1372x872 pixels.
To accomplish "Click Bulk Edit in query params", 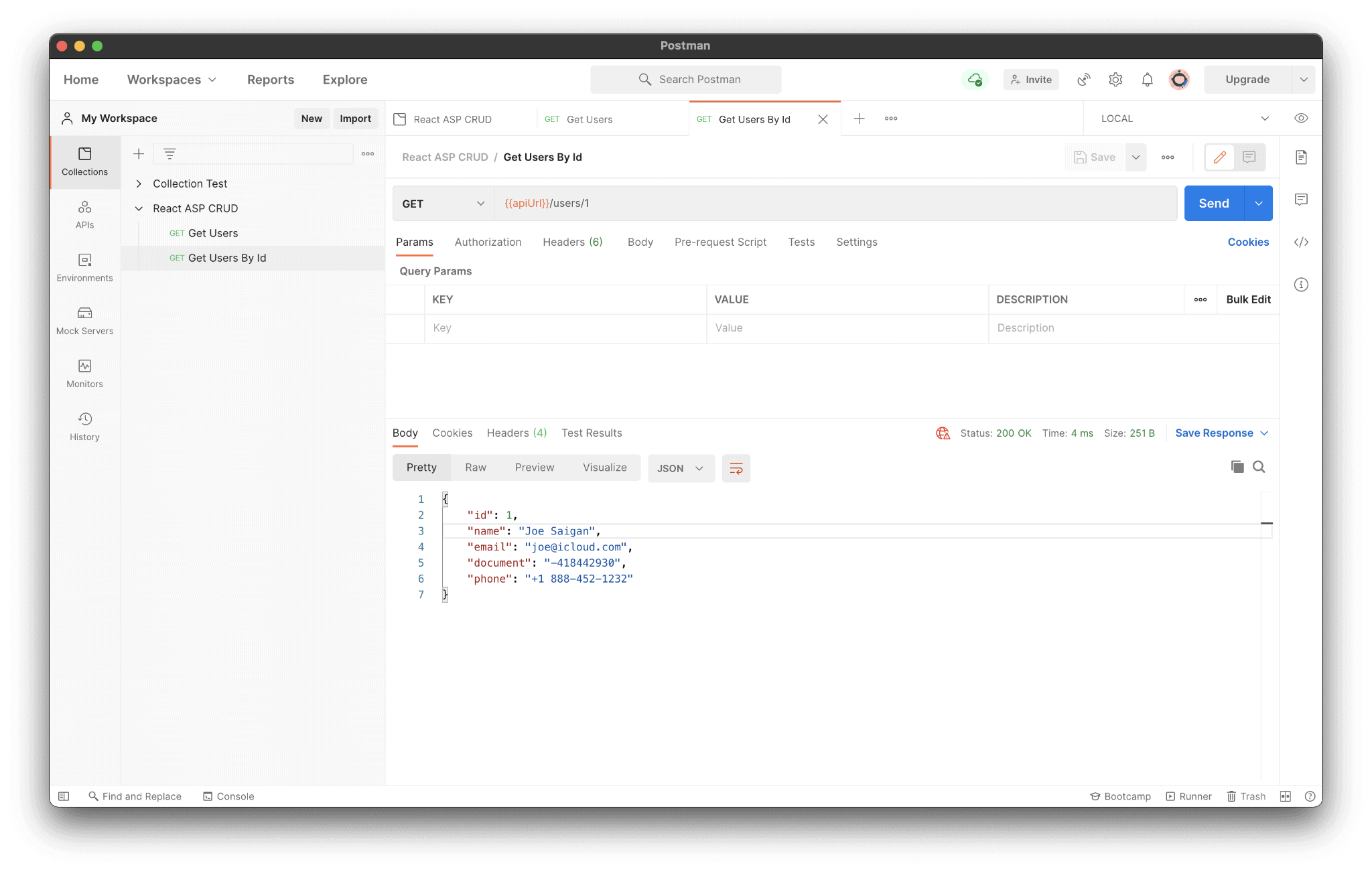I will click(1248, 299).
